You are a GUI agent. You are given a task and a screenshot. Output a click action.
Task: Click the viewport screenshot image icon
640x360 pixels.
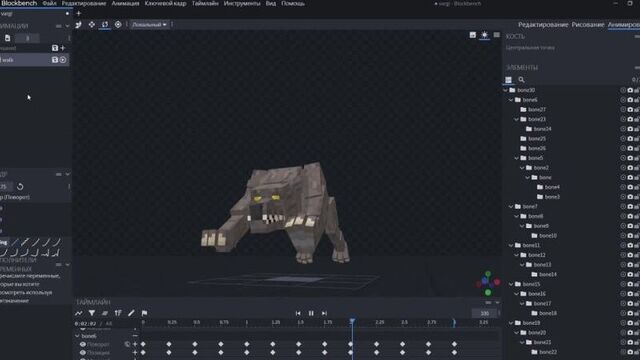pos(473,35)
